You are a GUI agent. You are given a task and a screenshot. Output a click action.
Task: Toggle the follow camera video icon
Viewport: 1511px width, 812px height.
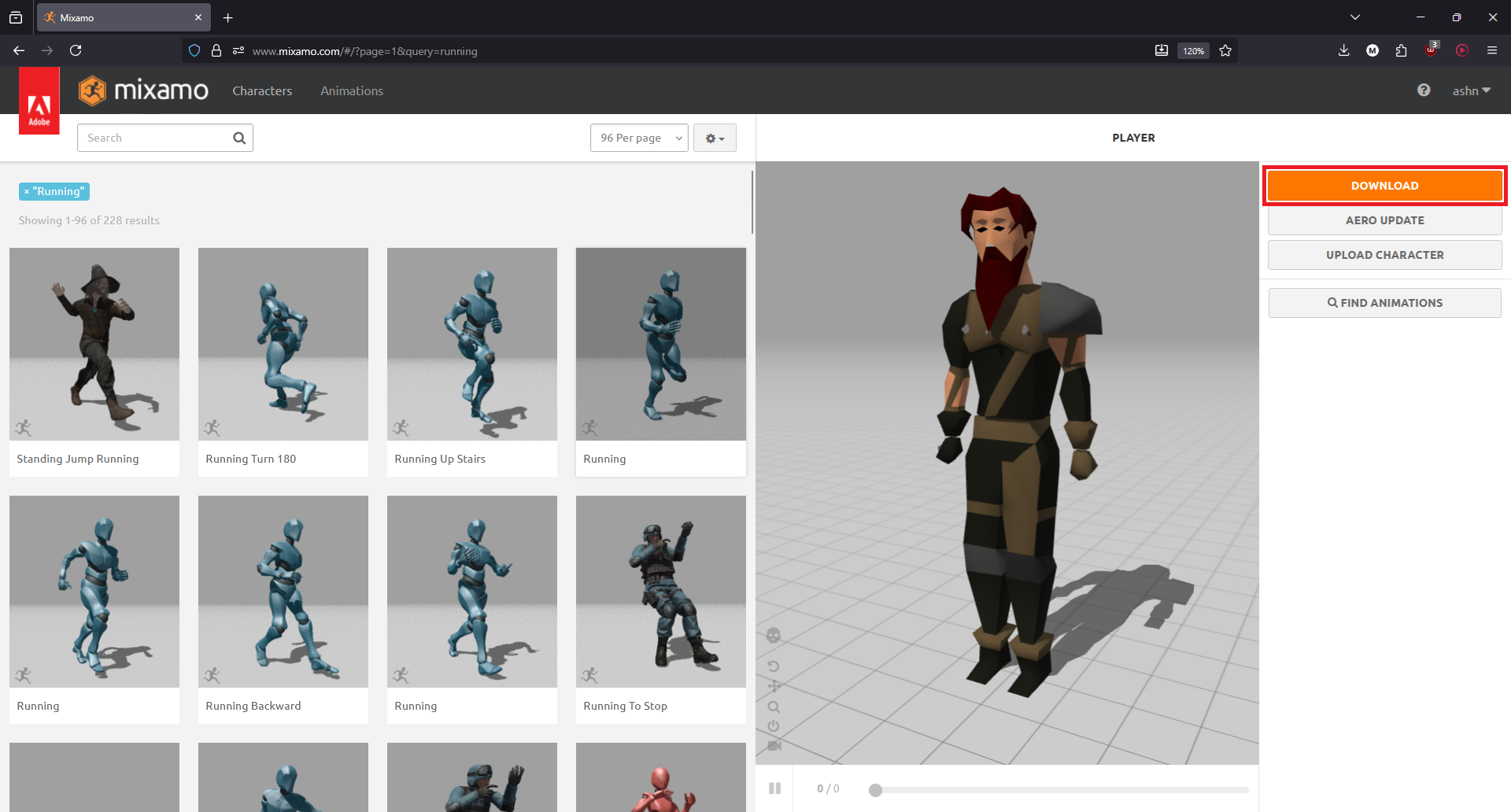click(774, 745)
